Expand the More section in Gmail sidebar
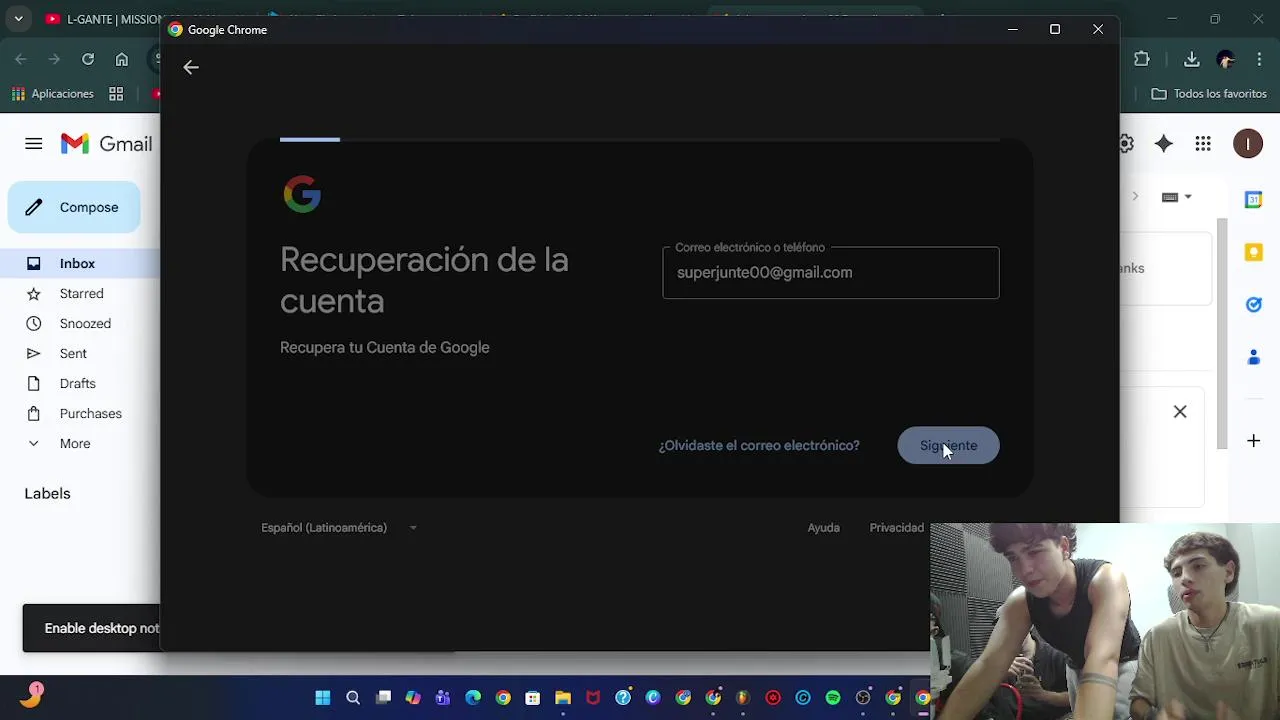Image resolution: width=1280 pixels, height=720 pixels. (75, 443)
